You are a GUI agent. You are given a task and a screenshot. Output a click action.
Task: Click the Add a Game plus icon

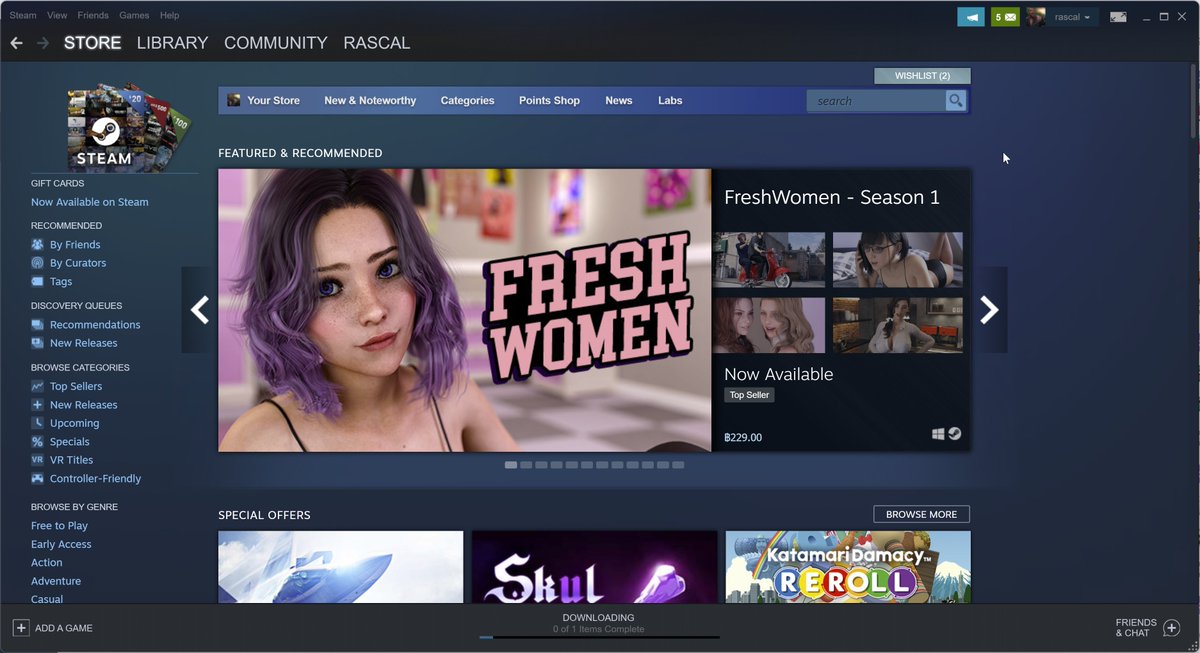click(21, 628)
